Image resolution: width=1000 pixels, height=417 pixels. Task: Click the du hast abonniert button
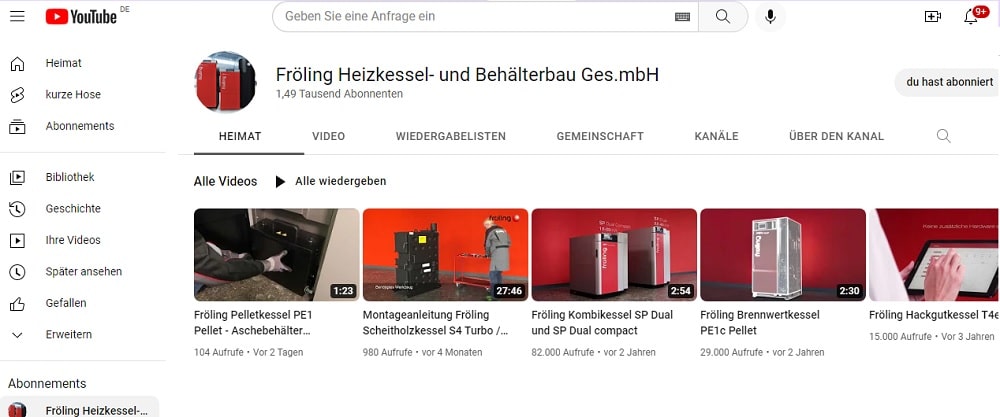click(x=948, y=82)
